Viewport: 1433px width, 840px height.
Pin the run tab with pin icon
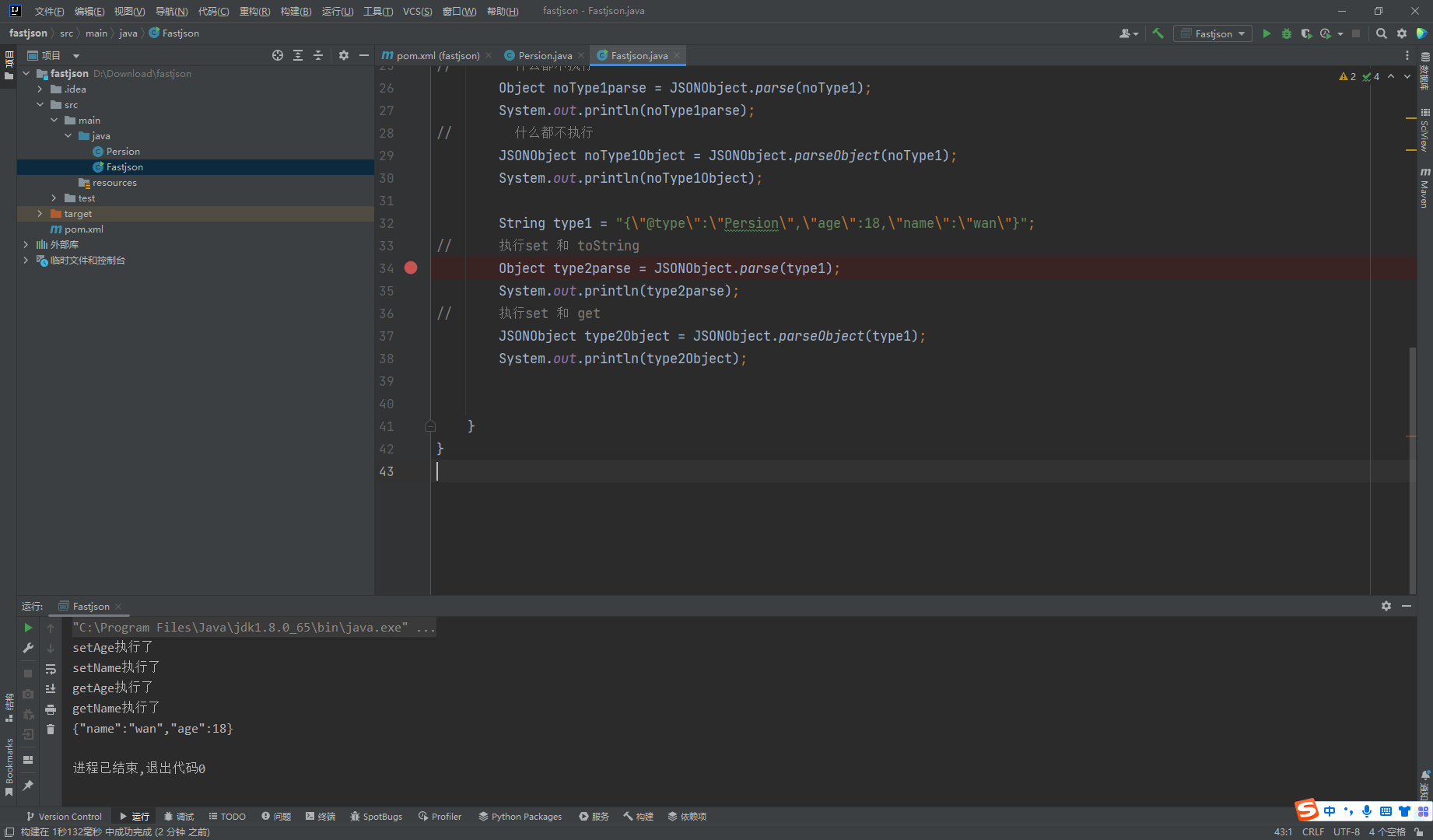click(x=28, y=786)
